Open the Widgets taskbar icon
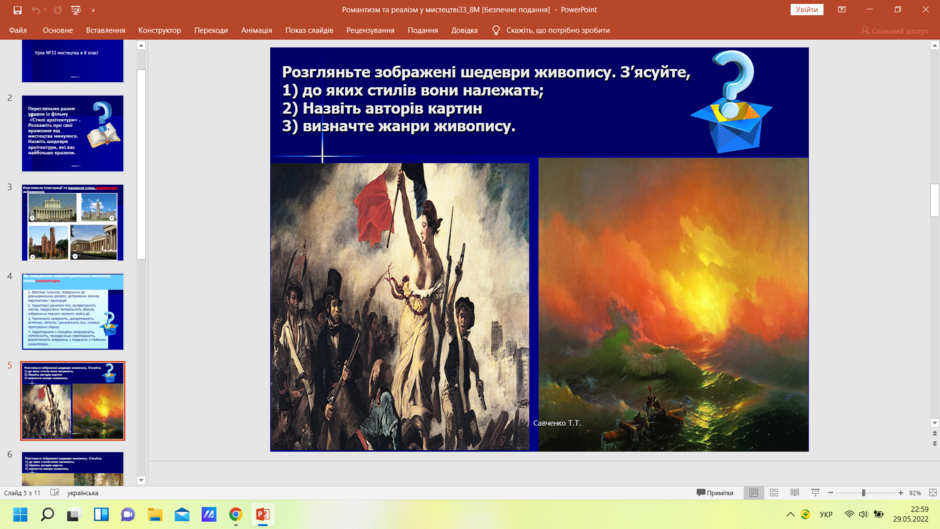940x529 pixels. click(101, 515)
